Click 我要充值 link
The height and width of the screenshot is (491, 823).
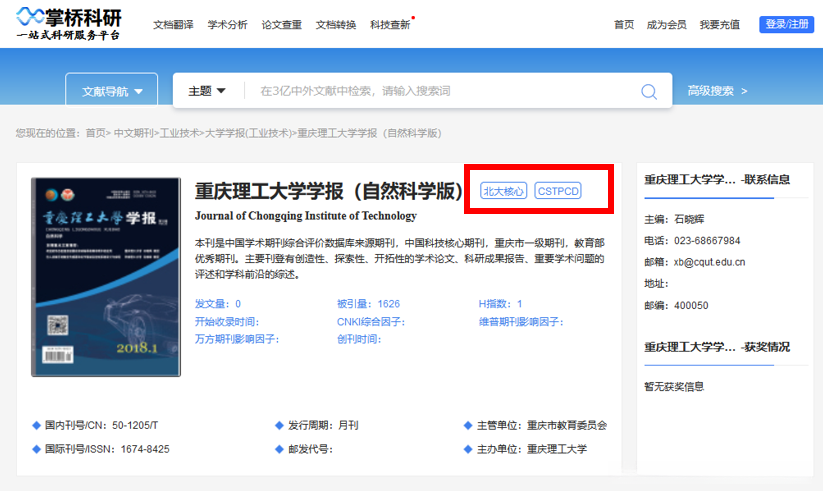point(720,25)
